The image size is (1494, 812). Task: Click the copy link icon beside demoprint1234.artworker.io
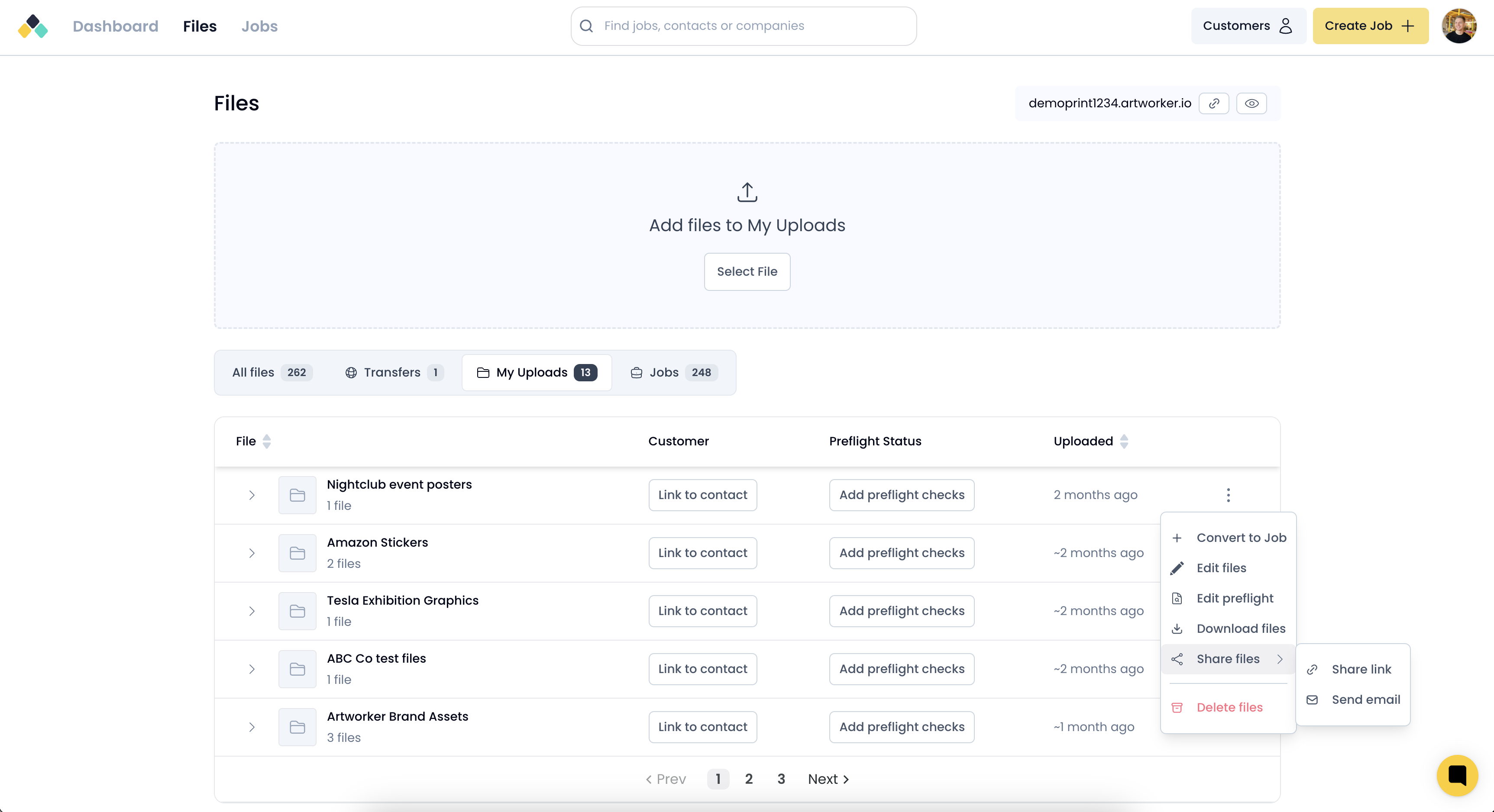pyautogui.click(x=1213, y=104)
